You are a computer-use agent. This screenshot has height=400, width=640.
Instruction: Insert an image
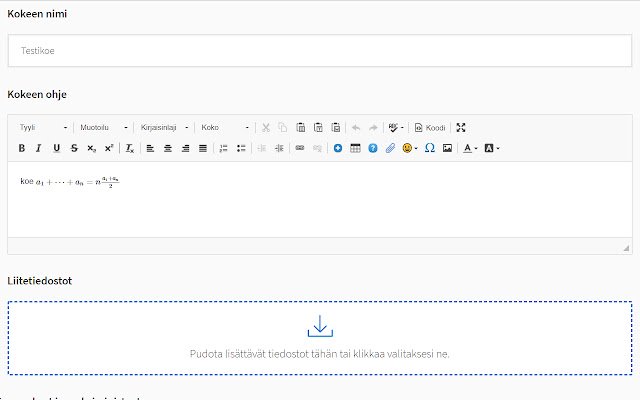(x=447, y=148)
